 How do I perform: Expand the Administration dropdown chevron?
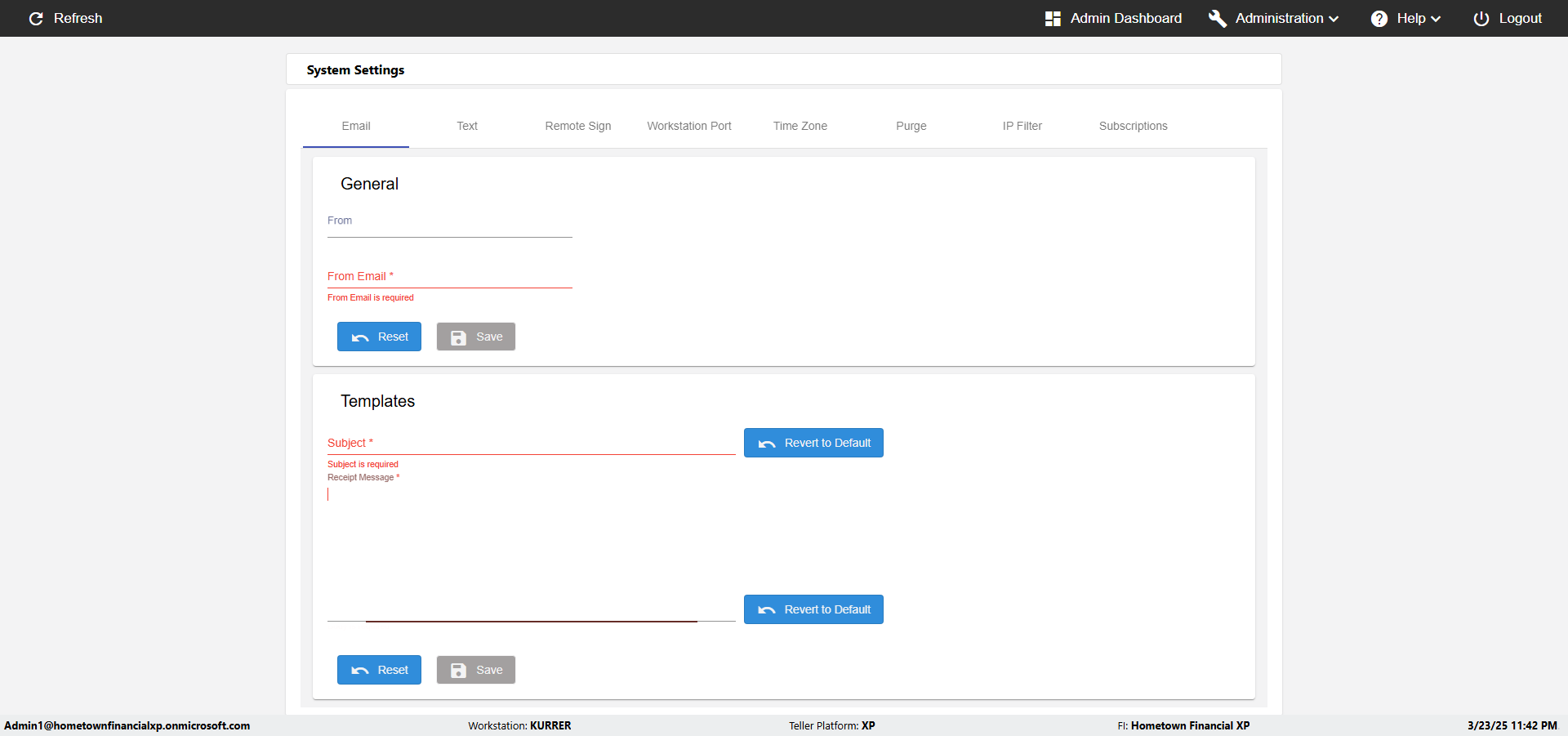1334,19
